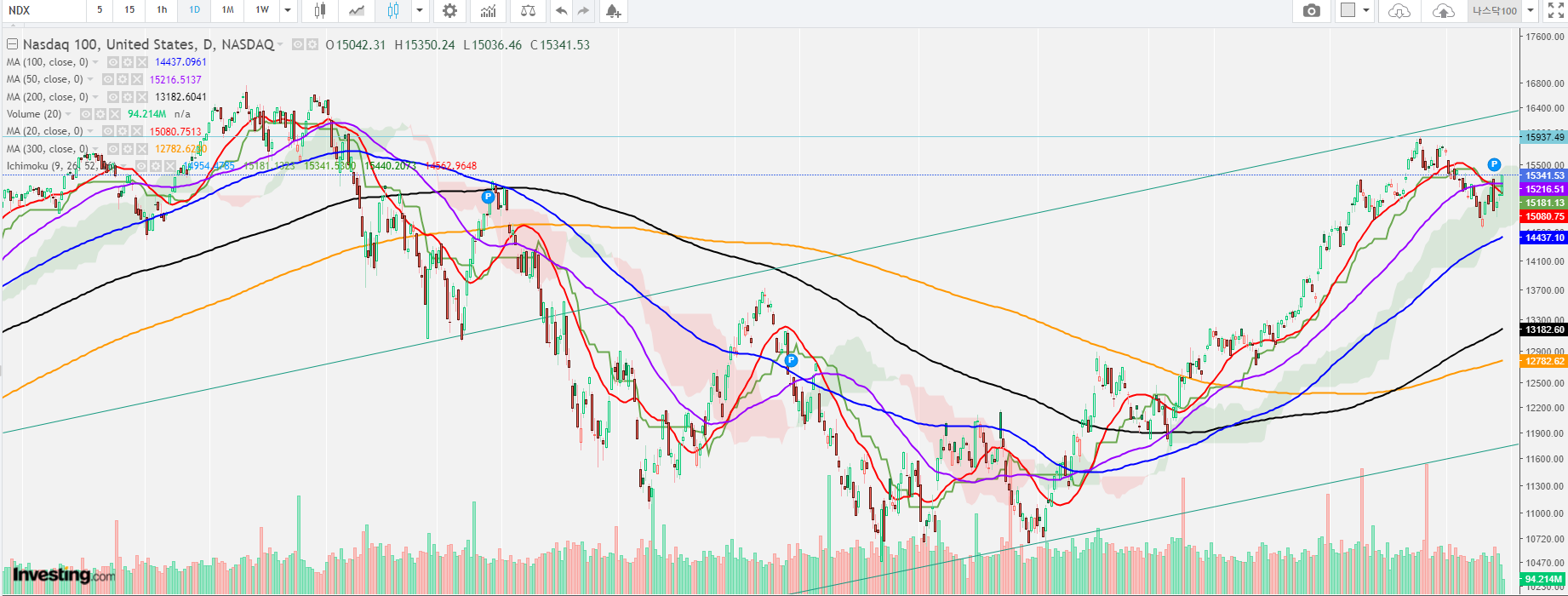Enter fullscreen mode with arrows icon
This screenshot has width=1568, height=596.
[x=1554, y=11]
